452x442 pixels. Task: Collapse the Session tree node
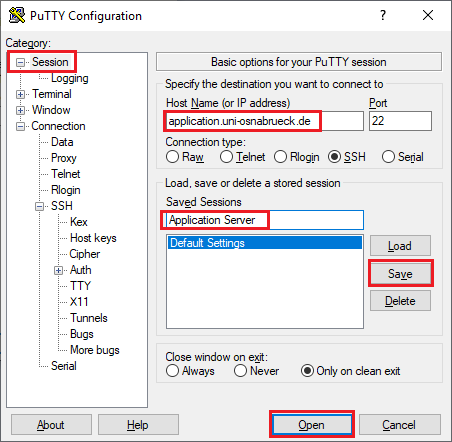coord(21,62)
